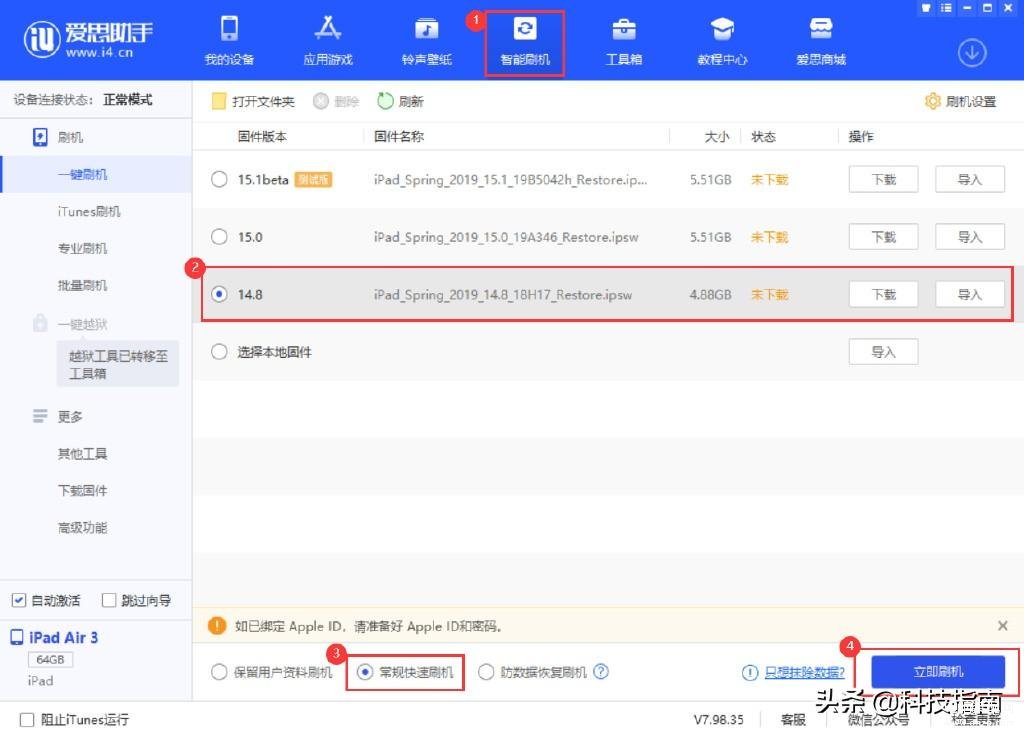Open 客服 support link
Screen dimensions: 1024x736
click(x=793, y=720)
